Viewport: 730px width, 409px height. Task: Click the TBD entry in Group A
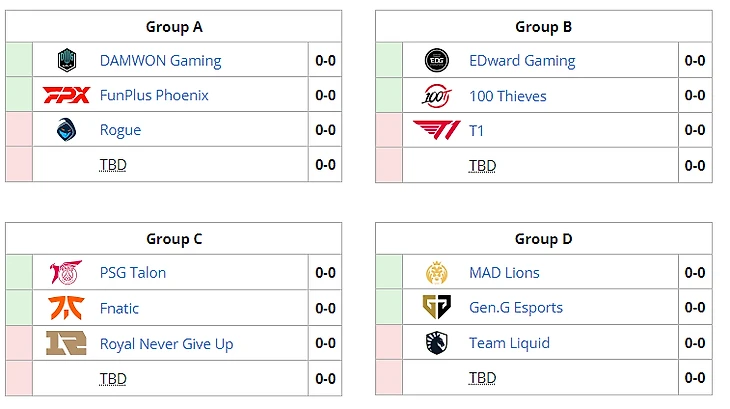[x=113, y=165]
